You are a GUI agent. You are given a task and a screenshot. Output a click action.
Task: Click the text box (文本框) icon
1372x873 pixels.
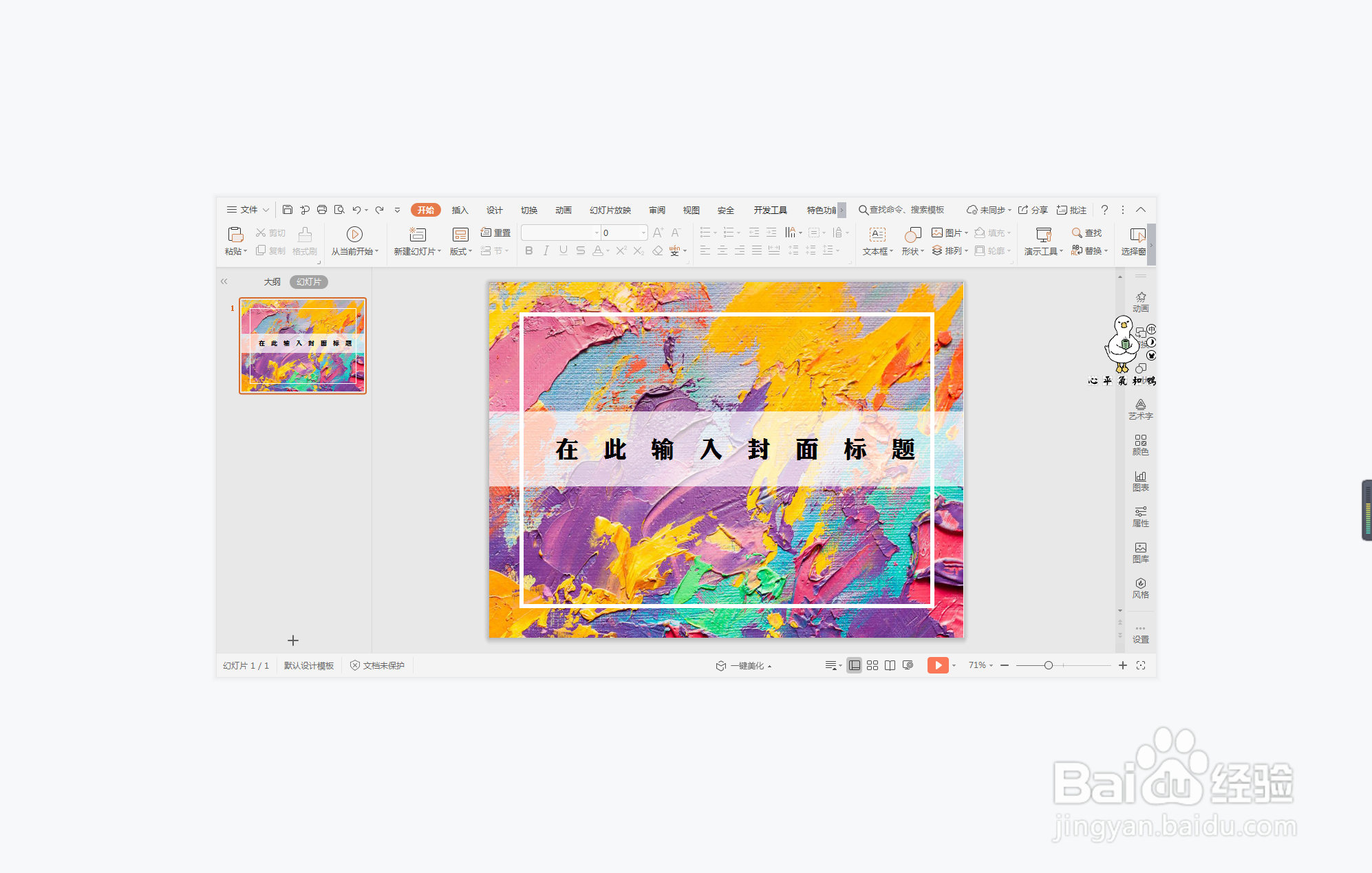pos(877,235)
